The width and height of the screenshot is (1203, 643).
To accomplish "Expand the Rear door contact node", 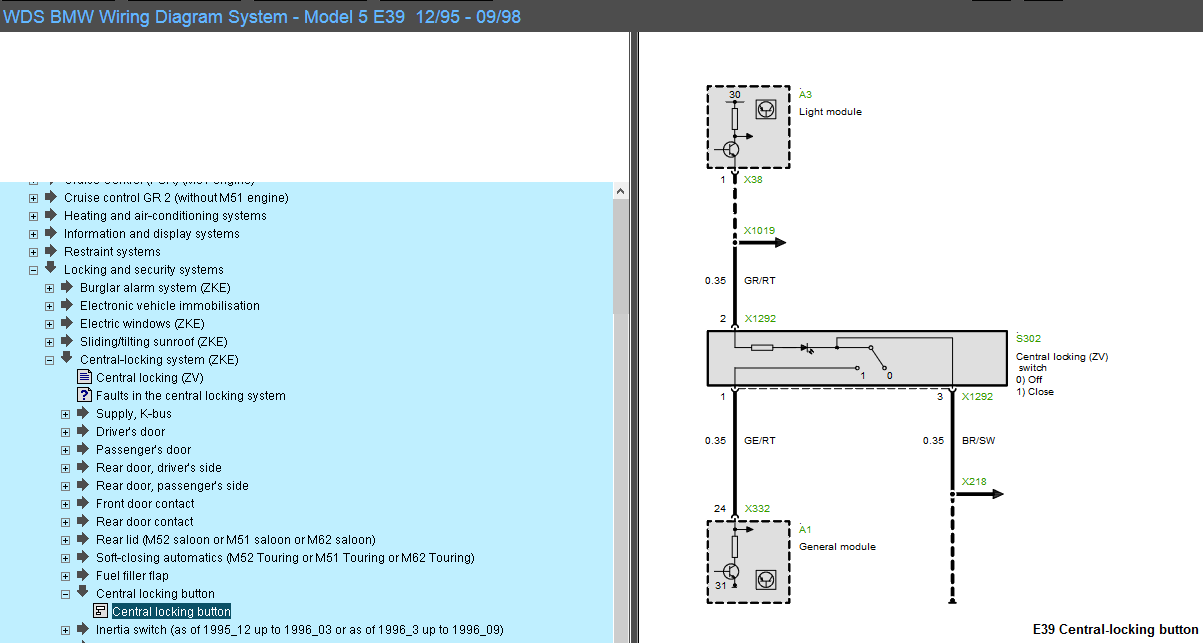I will (65, 522).
